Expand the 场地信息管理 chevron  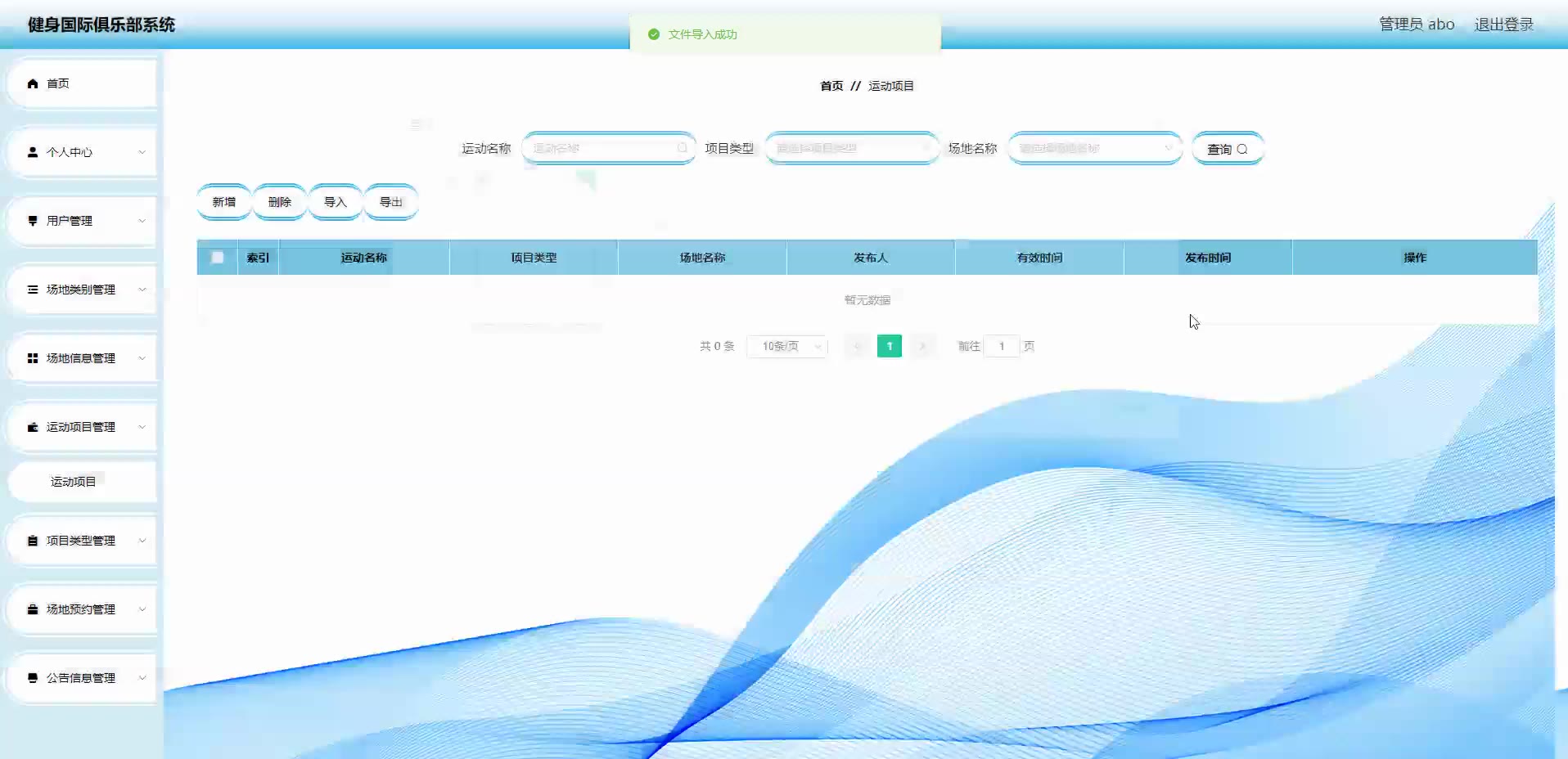tap(142, 358)
